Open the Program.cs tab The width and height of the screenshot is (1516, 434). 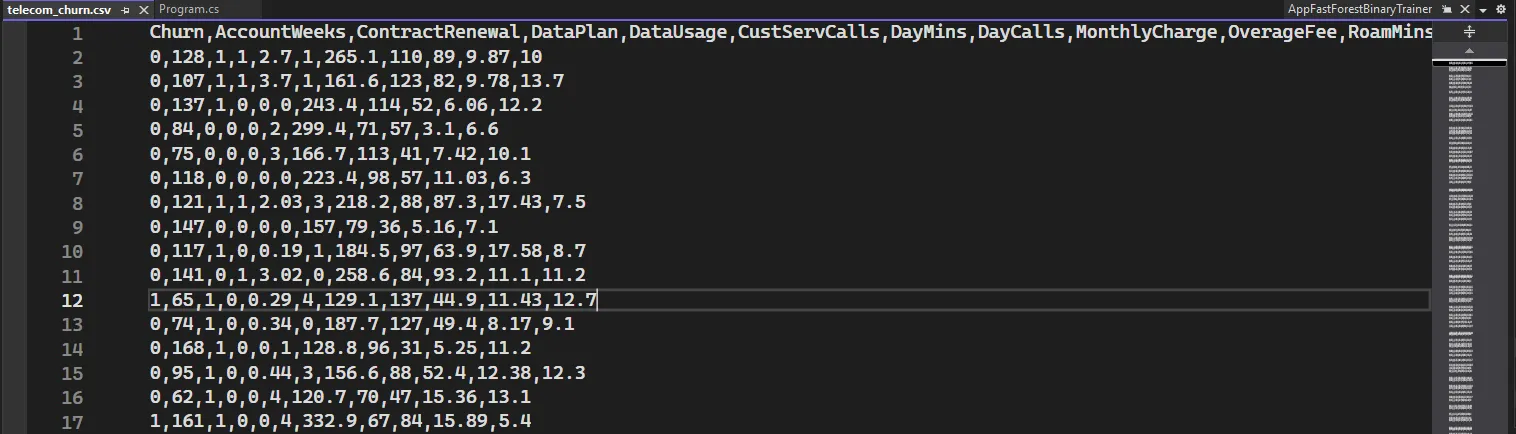(189, 9)
